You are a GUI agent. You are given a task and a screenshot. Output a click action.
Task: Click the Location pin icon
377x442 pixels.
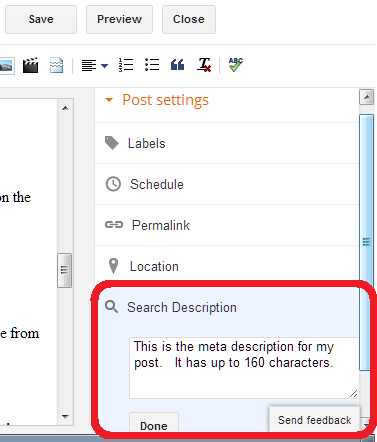114,266
